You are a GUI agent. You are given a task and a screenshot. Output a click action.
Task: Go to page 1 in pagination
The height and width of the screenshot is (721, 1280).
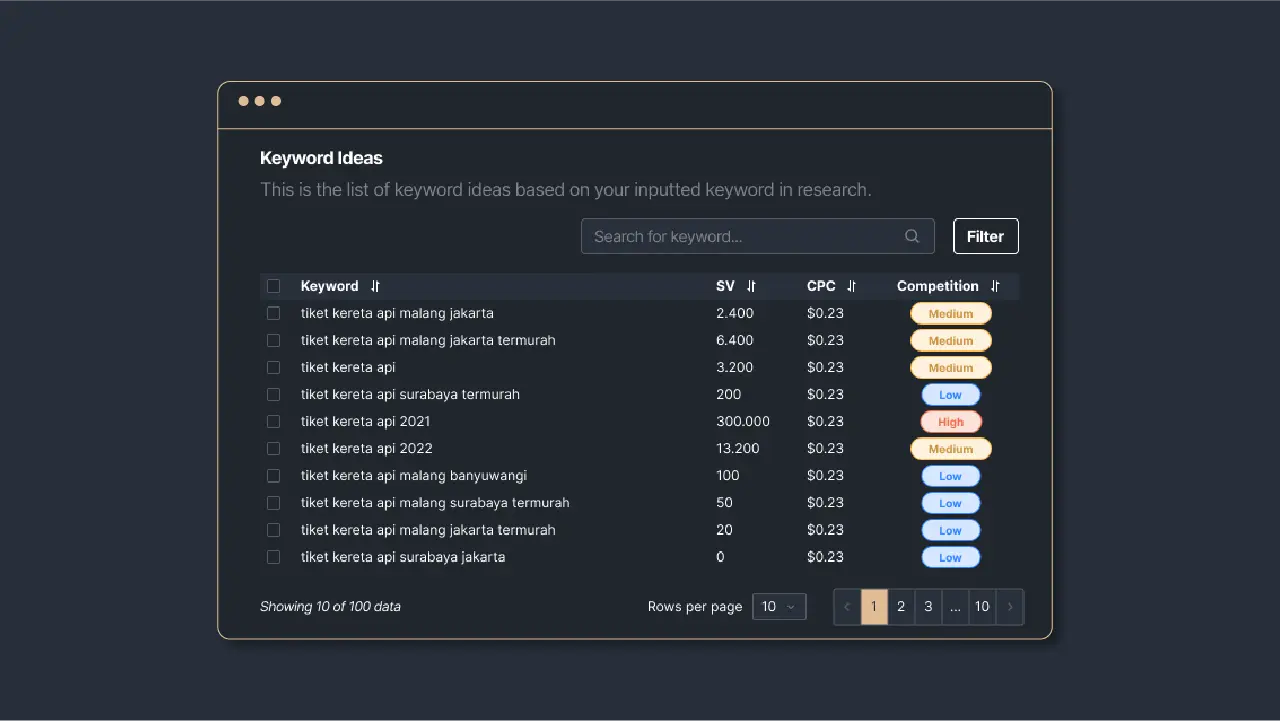click(874, 606)
